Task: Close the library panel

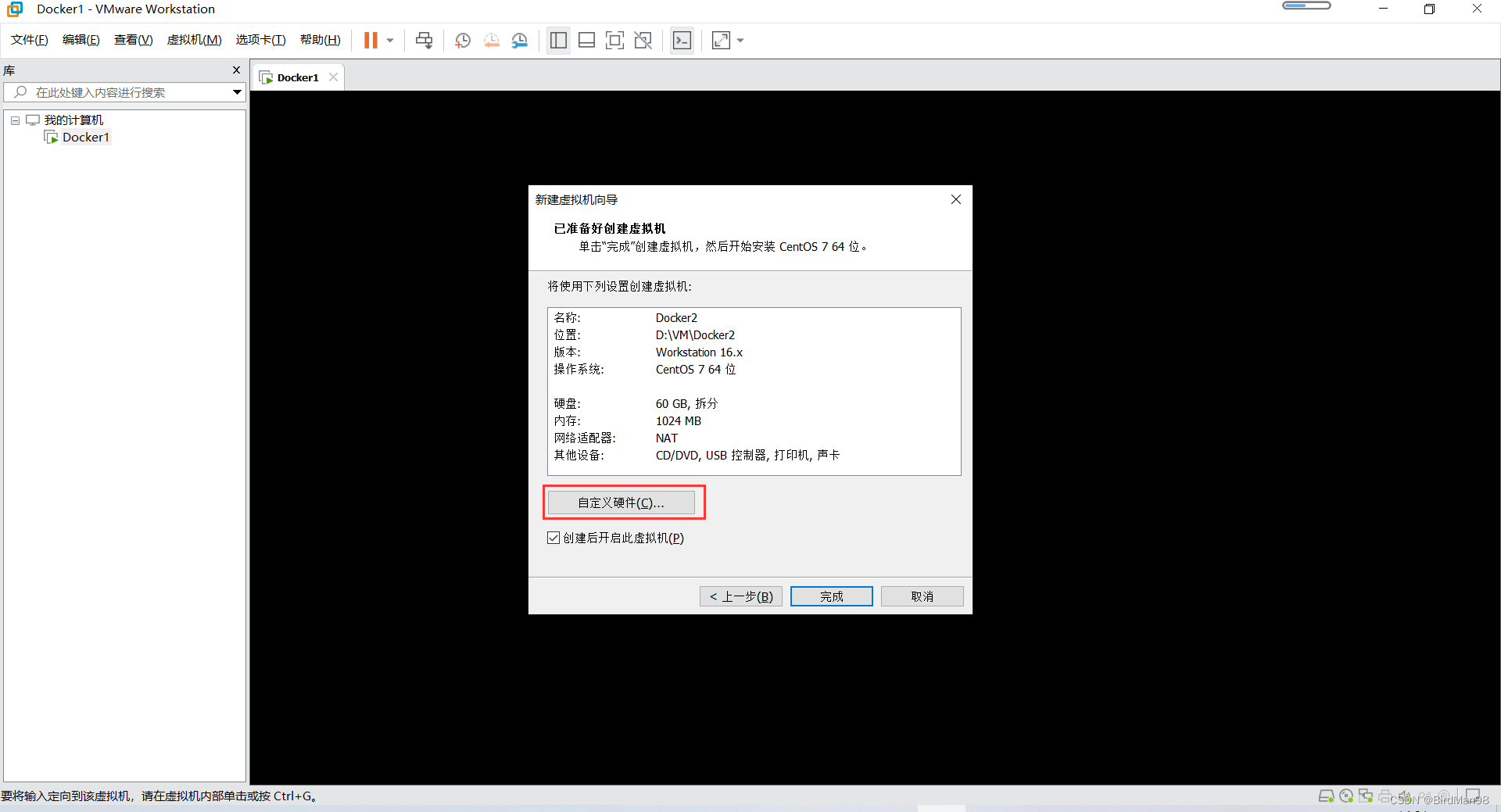Action: click(x=236, y=70)
